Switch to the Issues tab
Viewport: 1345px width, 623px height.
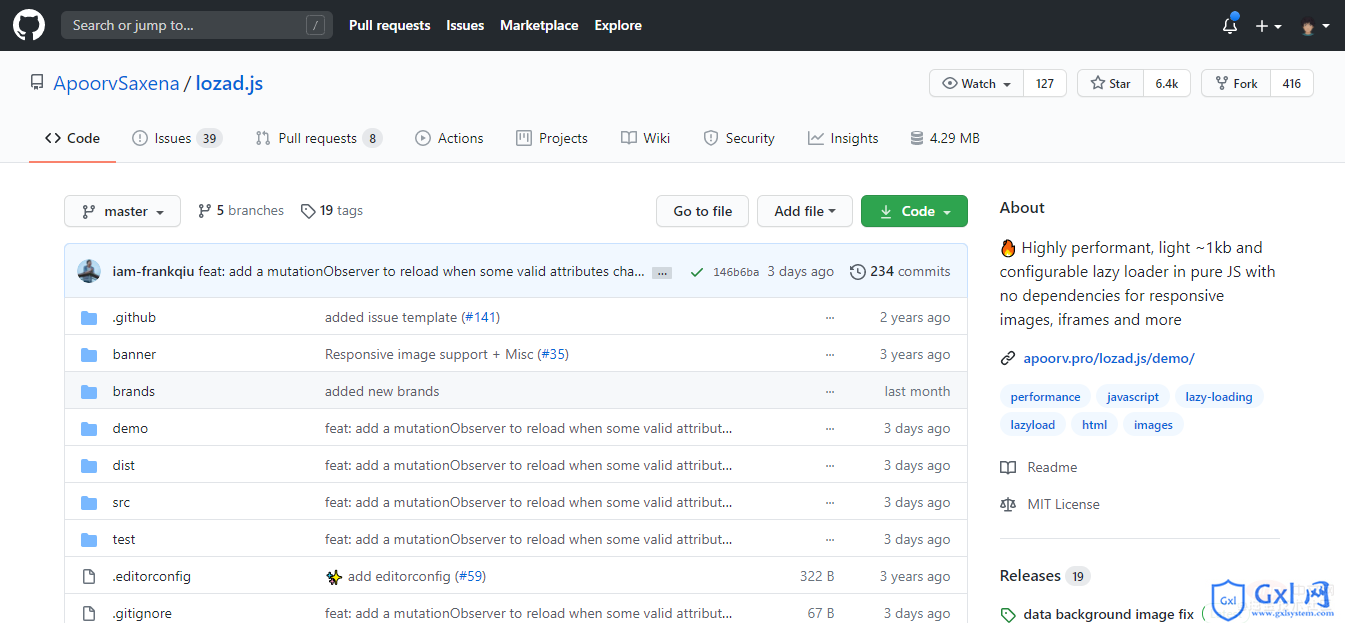point(177,138)
